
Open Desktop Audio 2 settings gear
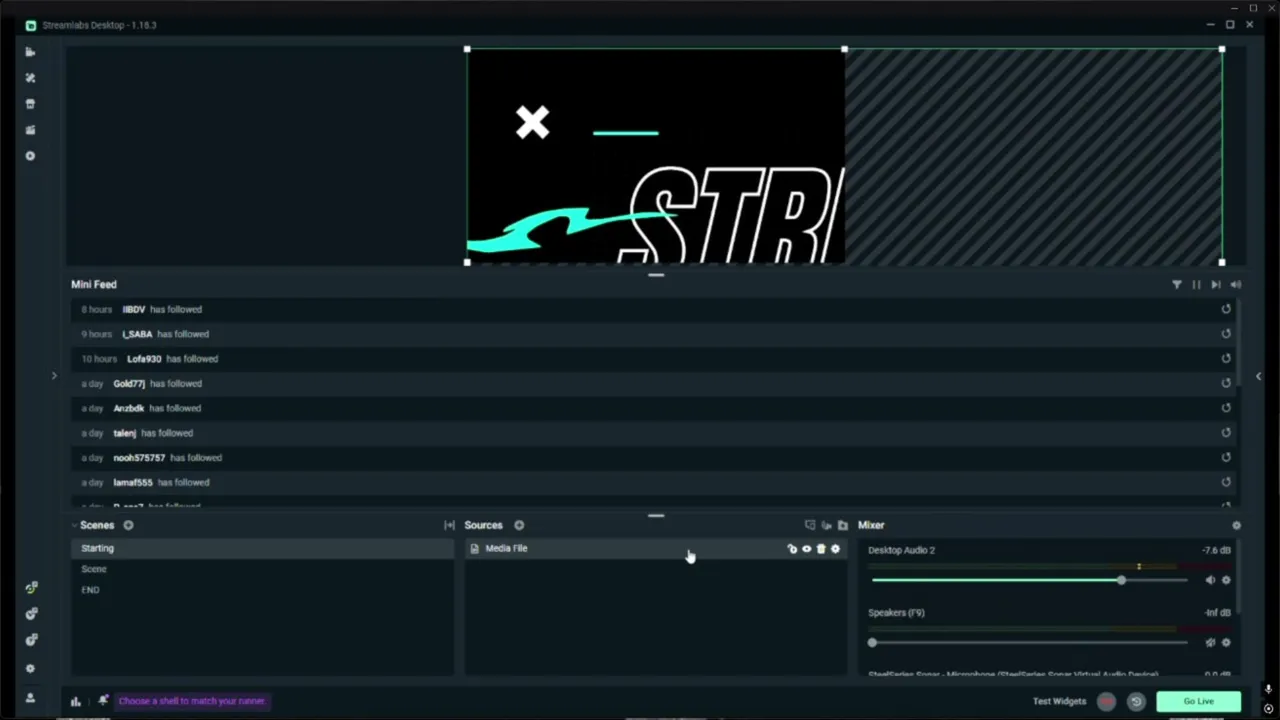click(x=1226, y=580)
